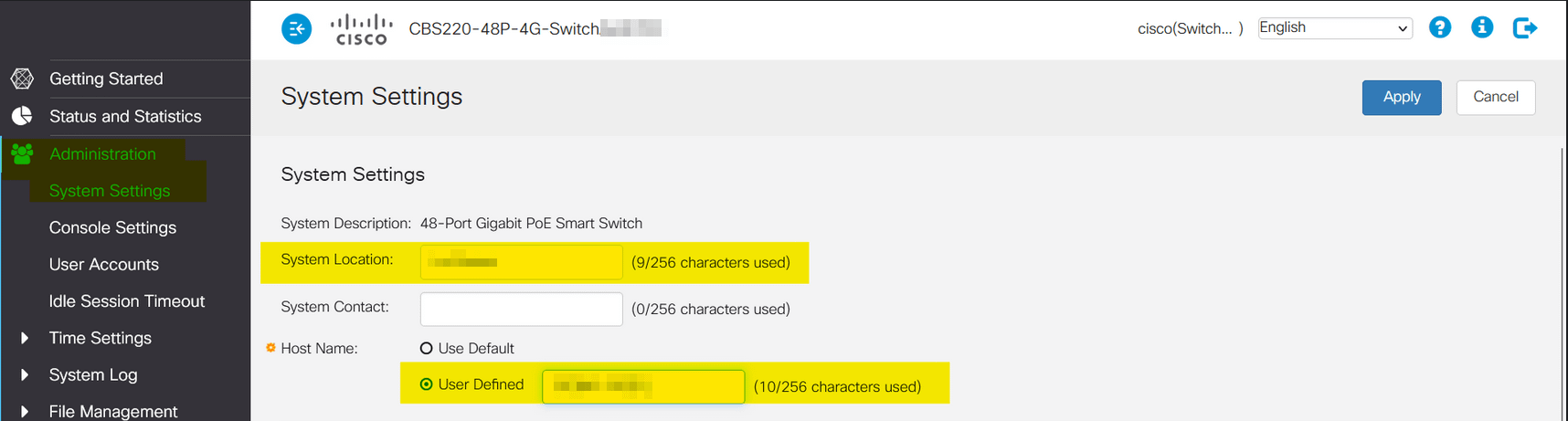Collapse the sidebar navigation toggle icon

click(296, 29)
